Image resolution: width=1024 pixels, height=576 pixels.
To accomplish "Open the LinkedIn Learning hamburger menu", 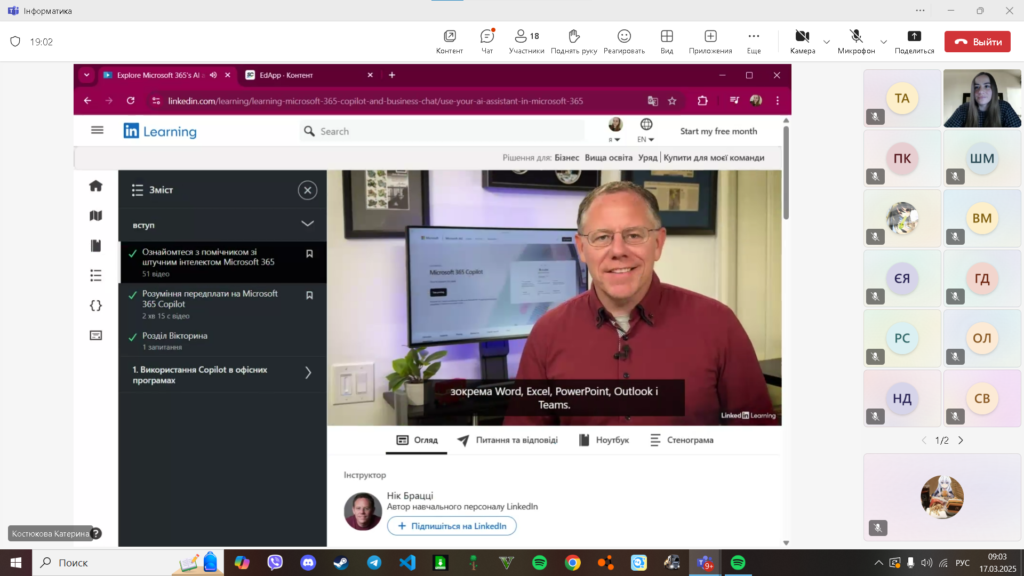I will point(97,131).
